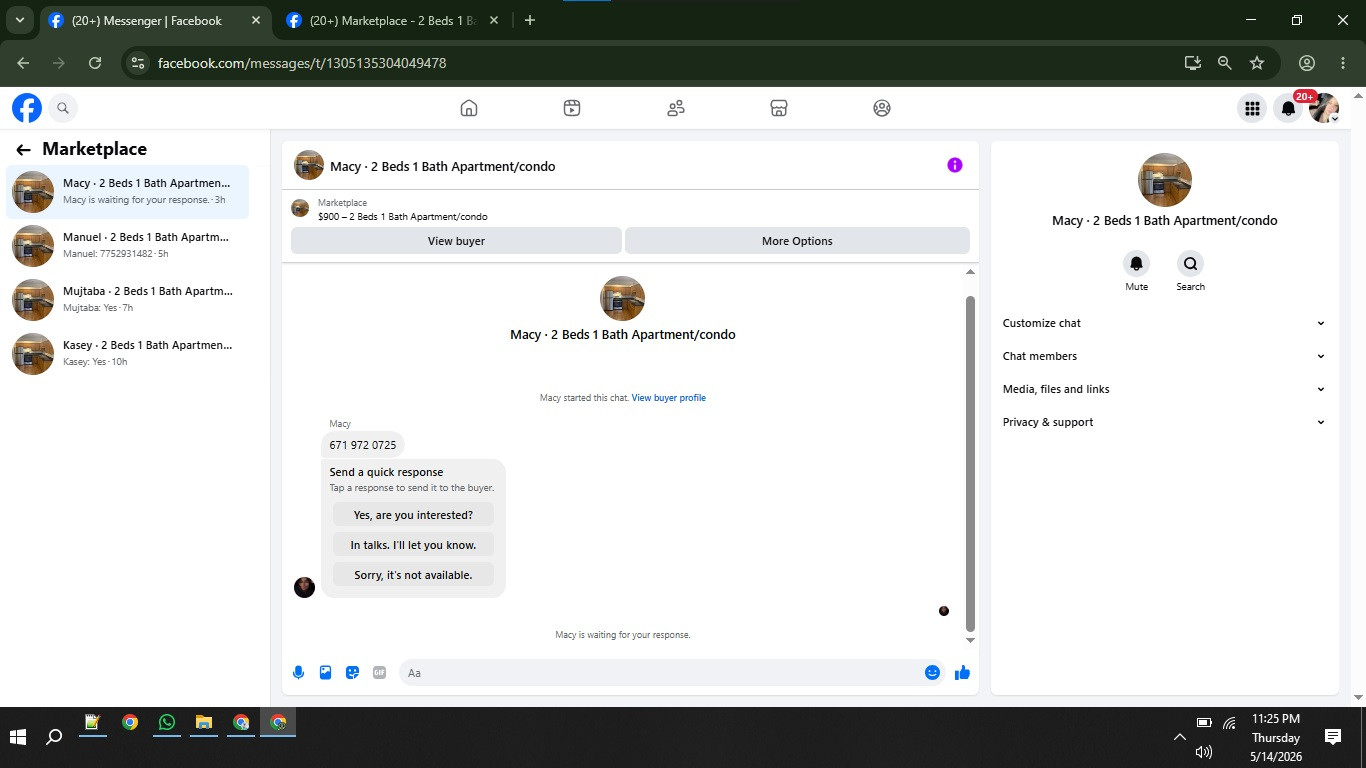Screen dimensions: 1366x768
Task: Expand the Customize chat section
Action: [x=1164, y=323]
